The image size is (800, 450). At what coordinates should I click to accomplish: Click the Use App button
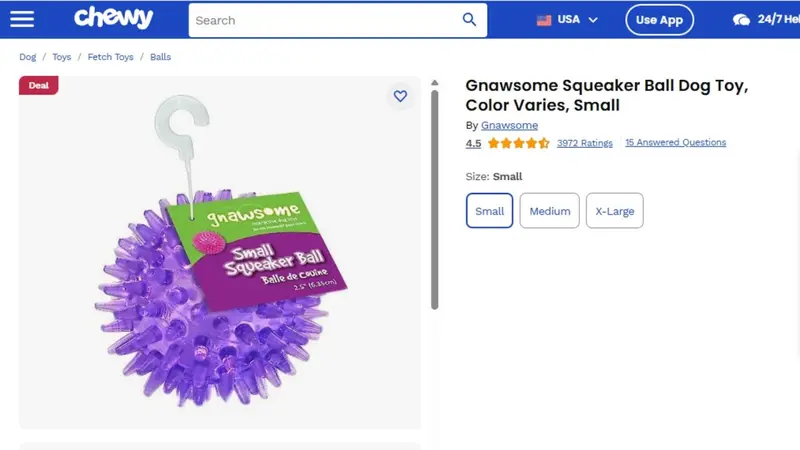pyautogui.click(x=659, y=20)
